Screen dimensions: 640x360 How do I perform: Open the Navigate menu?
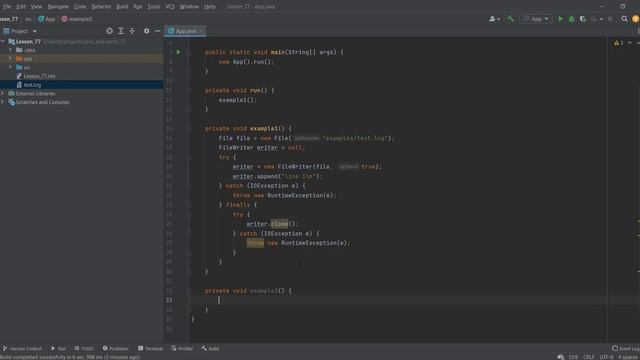58,7
